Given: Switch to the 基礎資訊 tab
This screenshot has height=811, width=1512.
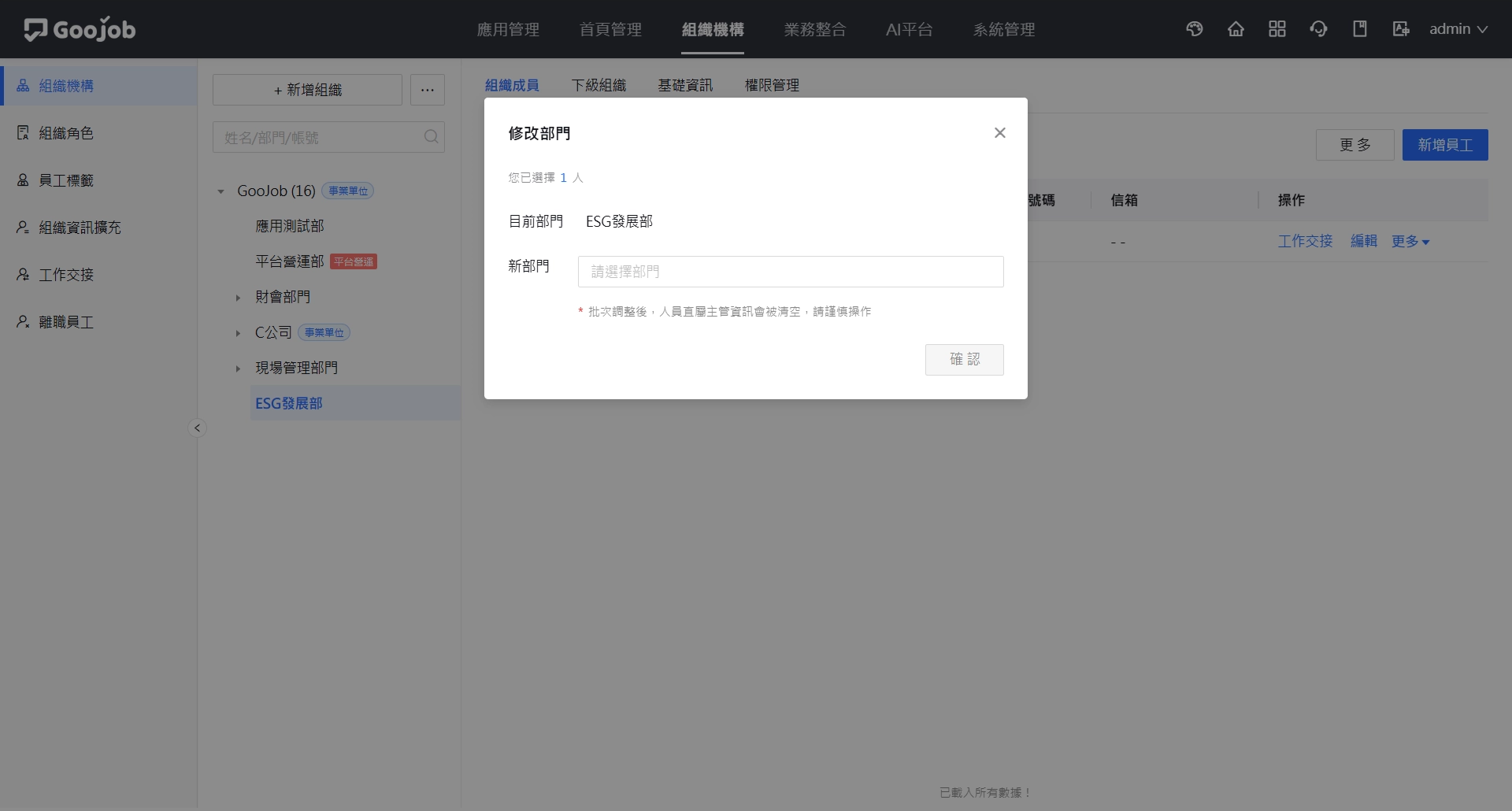Looking at the screenshot, I should click(x=685, y=85).
